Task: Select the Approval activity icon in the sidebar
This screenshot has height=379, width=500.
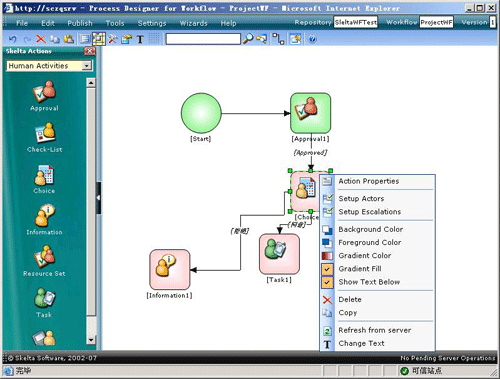Action: click(x=44, y=92)
